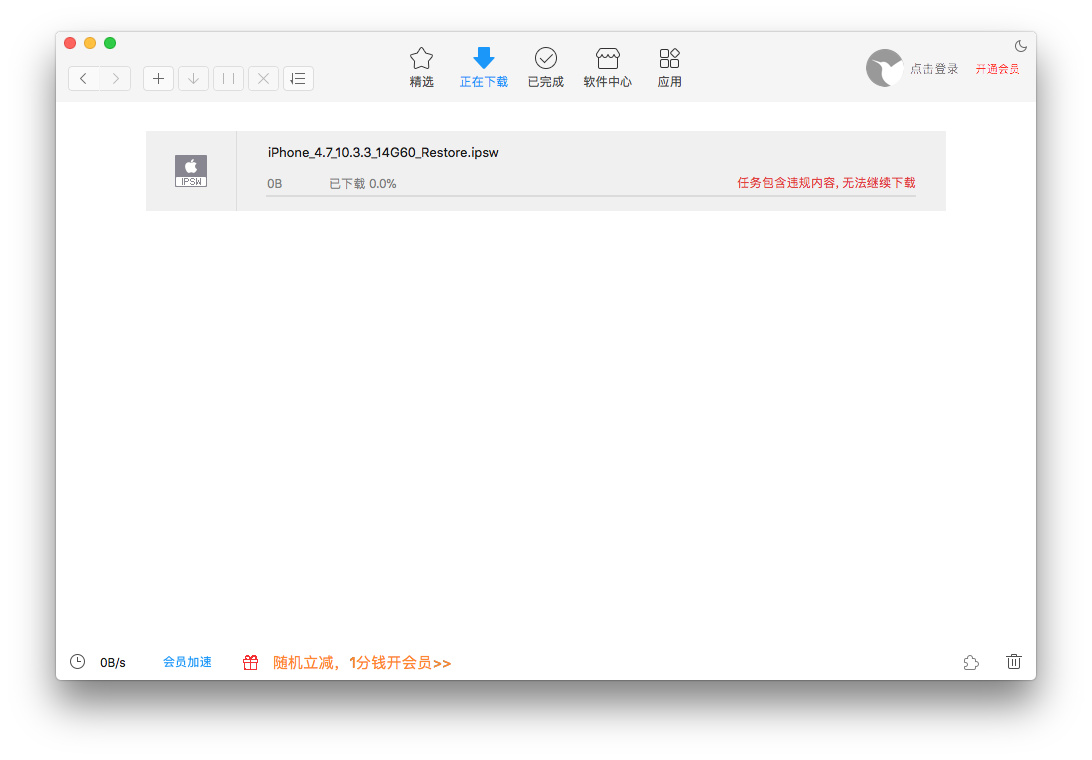1092x760 pixels.
Task: Minimize the window with the yellow button
Action: [x=90, y=43]
